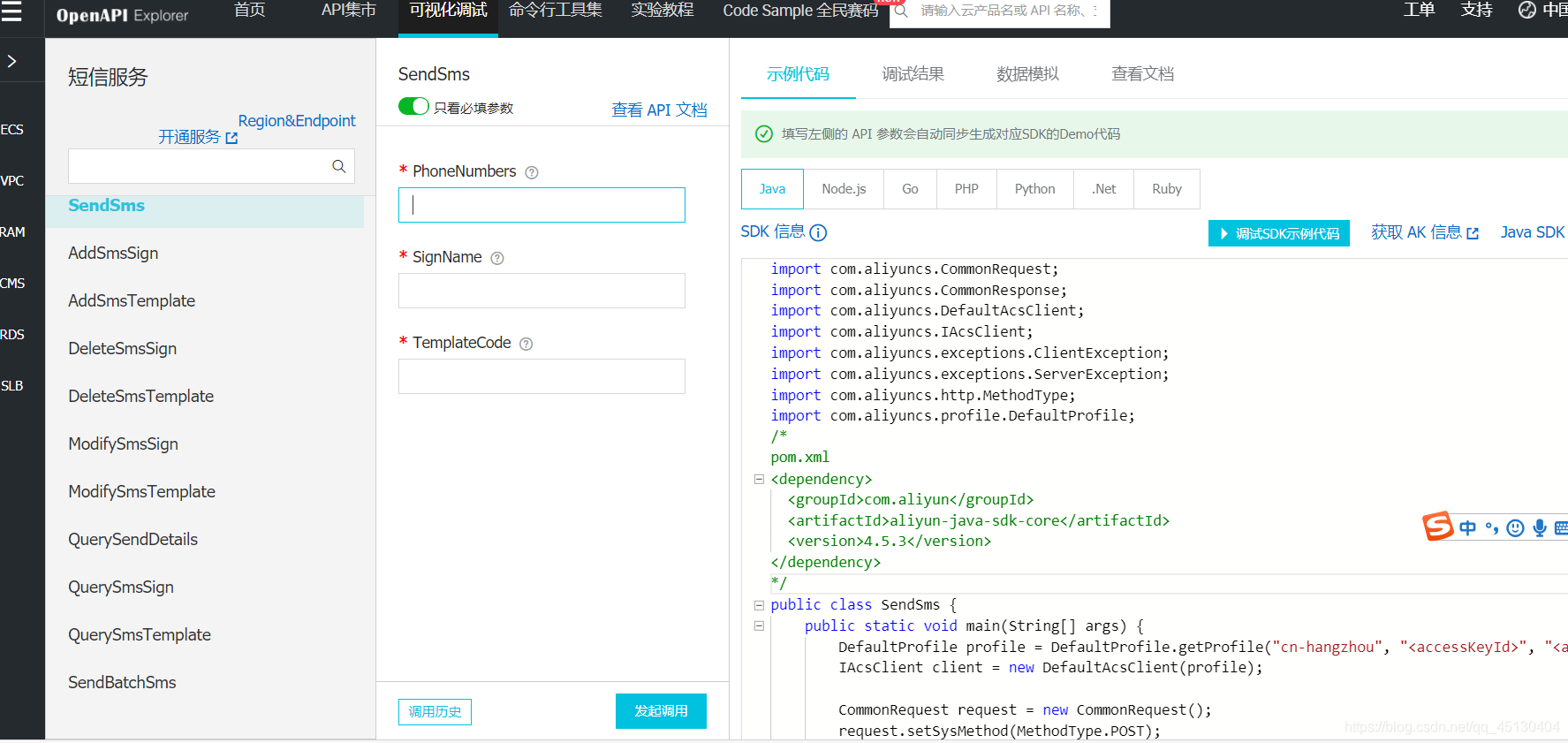
Task: Click the search magnifier in API list
Action: pyautogui.click(x=338, y=166)
